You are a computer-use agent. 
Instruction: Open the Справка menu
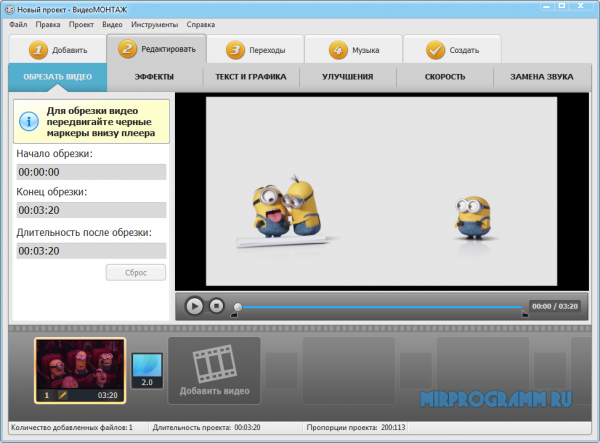201,24
